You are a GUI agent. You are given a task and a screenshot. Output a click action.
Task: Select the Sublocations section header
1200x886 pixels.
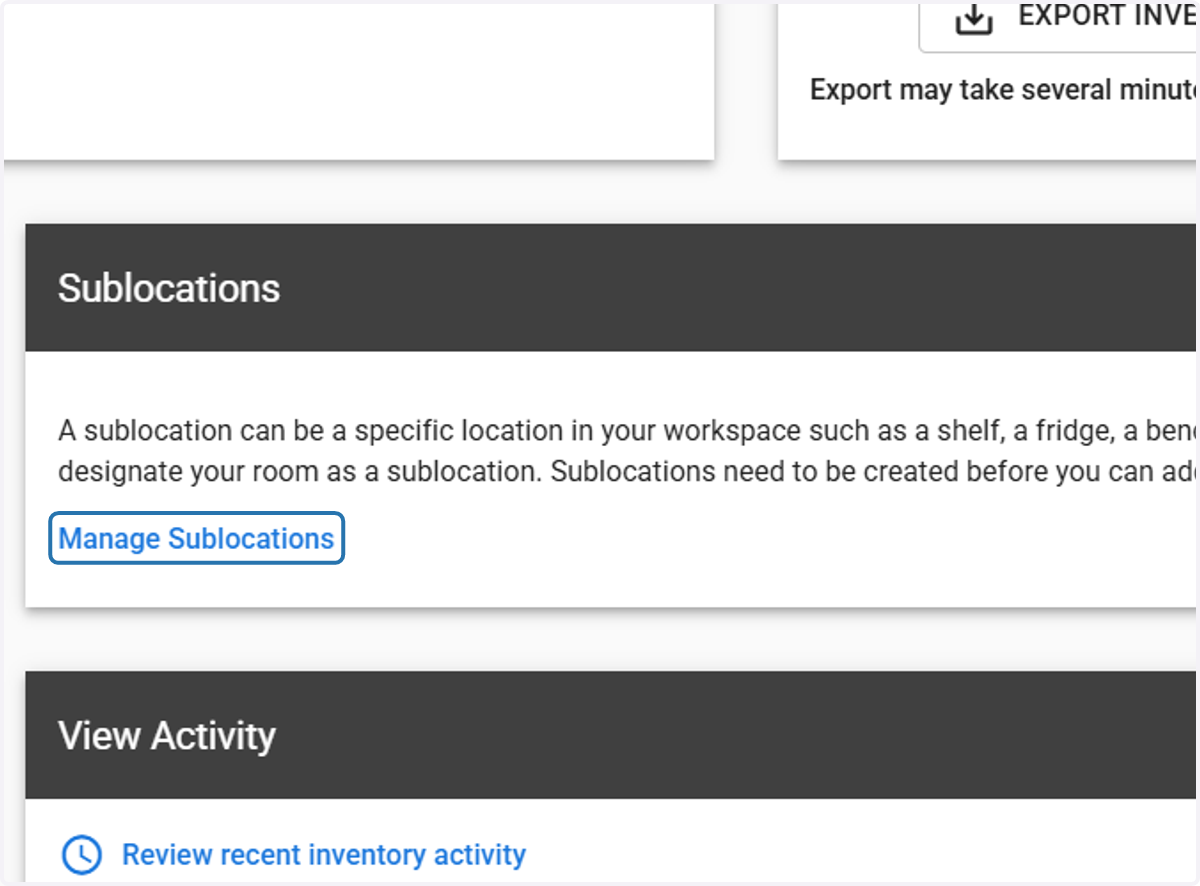[x=610, y=288]
